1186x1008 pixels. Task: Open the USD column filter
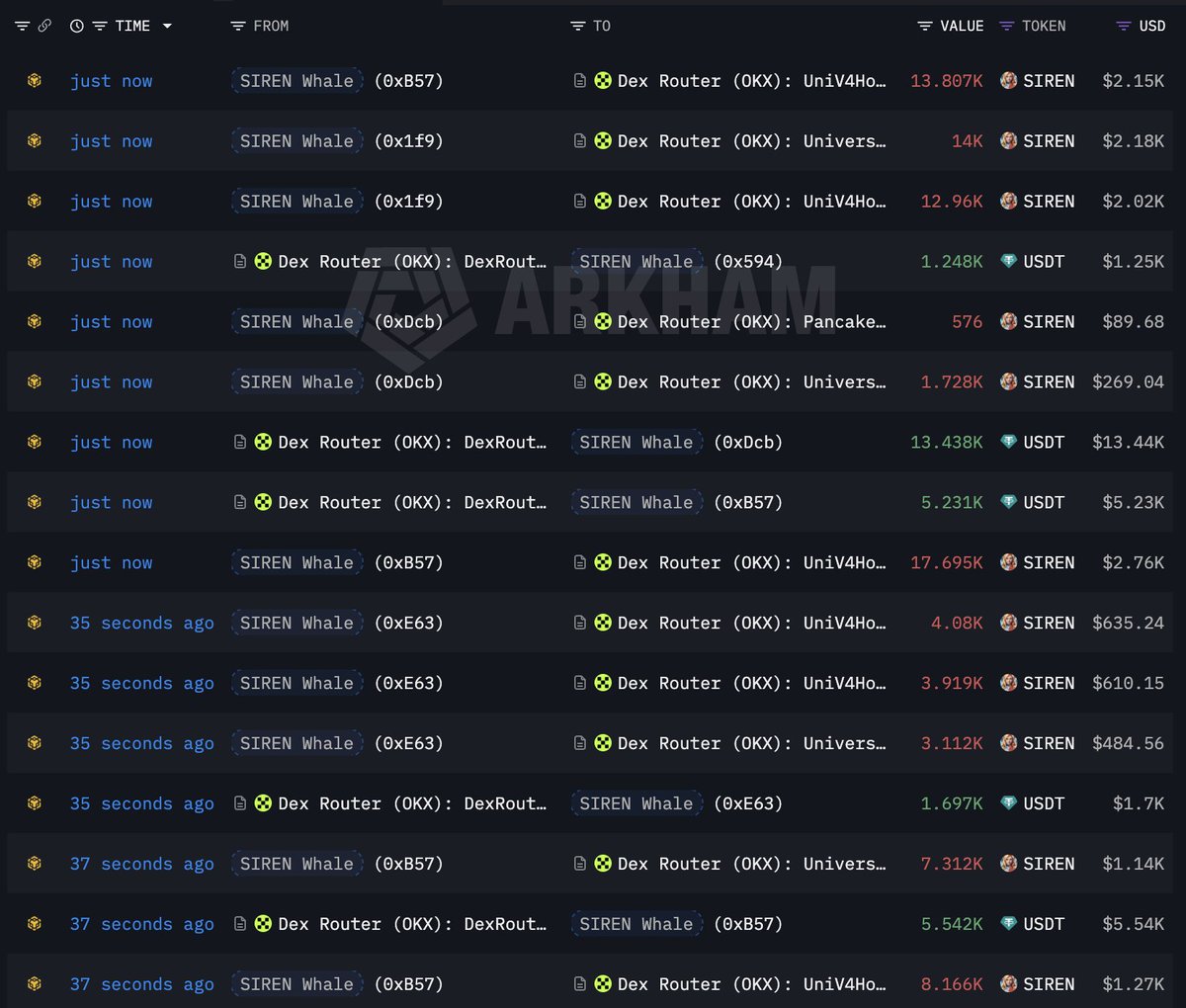pyautogui.click(x=1124, y=26)
